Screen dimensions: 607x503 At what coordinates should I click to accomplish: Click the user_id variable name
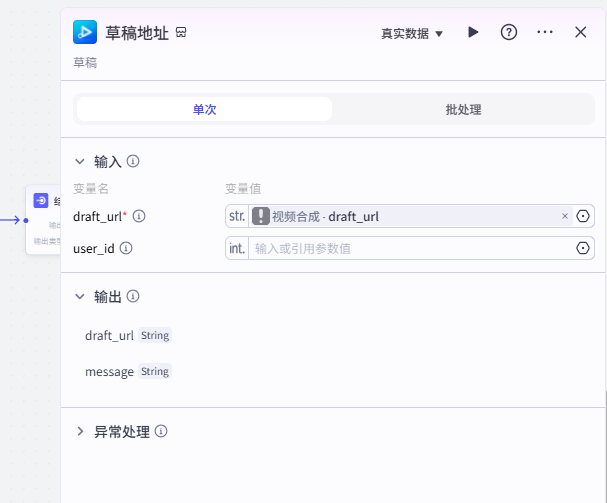[94, 249]
